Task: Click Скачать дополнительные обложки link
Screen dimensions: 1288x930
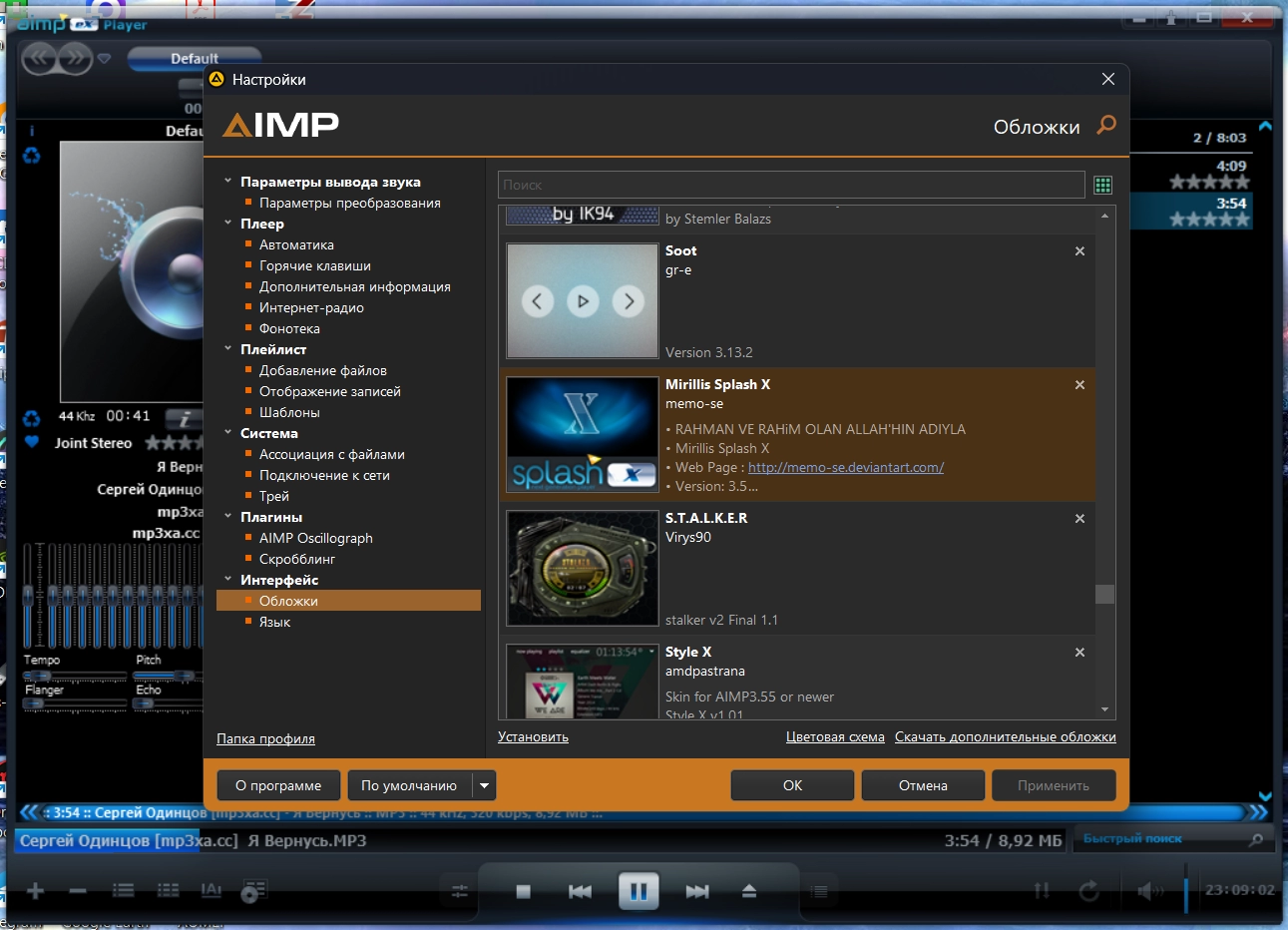Action: (1006, 737)
